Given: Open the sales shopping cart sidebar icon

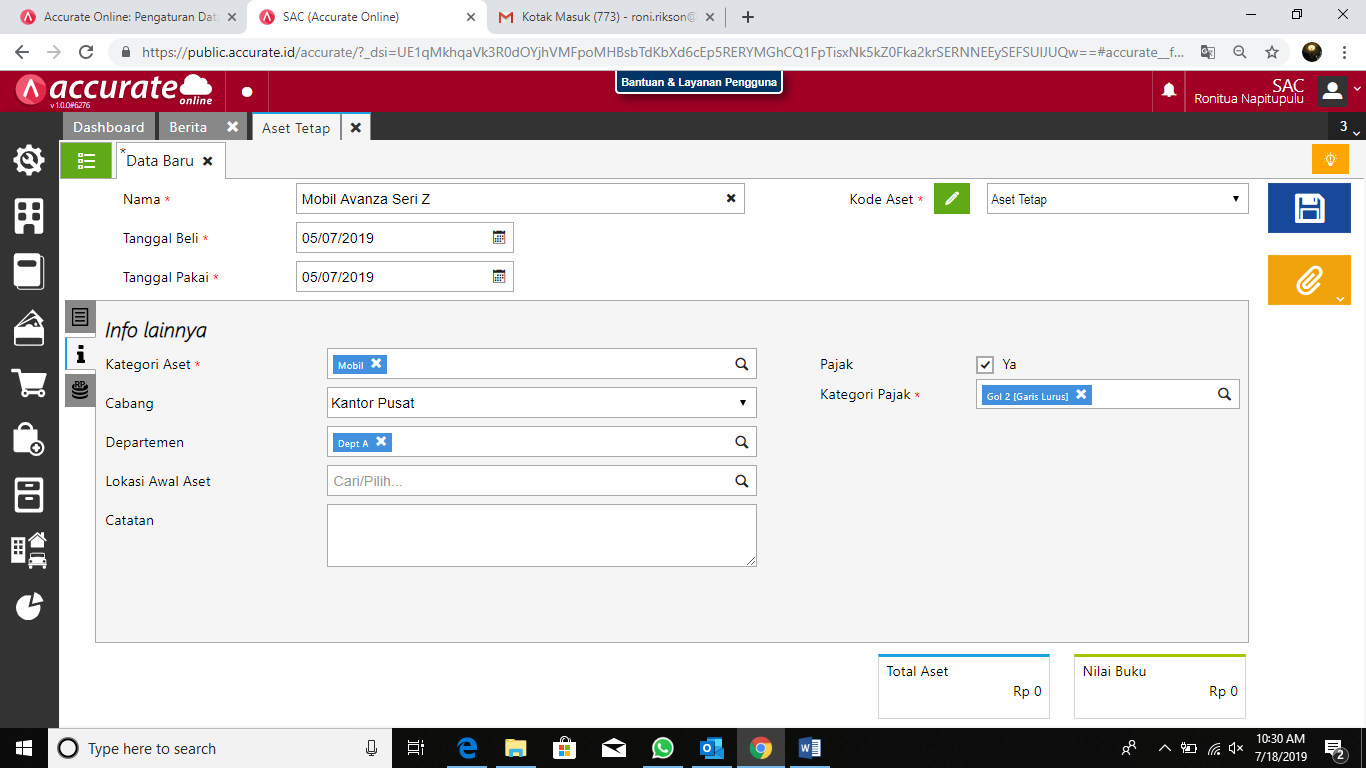Looking at the screenshot, I should tap(29, 383).
